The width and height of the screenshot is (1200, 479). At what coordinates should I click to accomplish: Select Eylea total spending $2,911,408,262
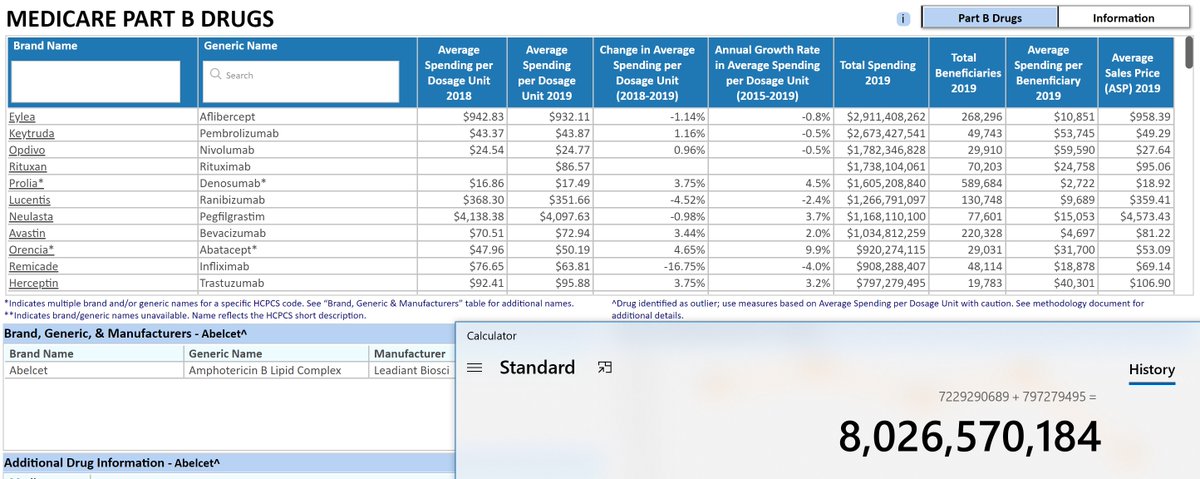tap(886, 117)
